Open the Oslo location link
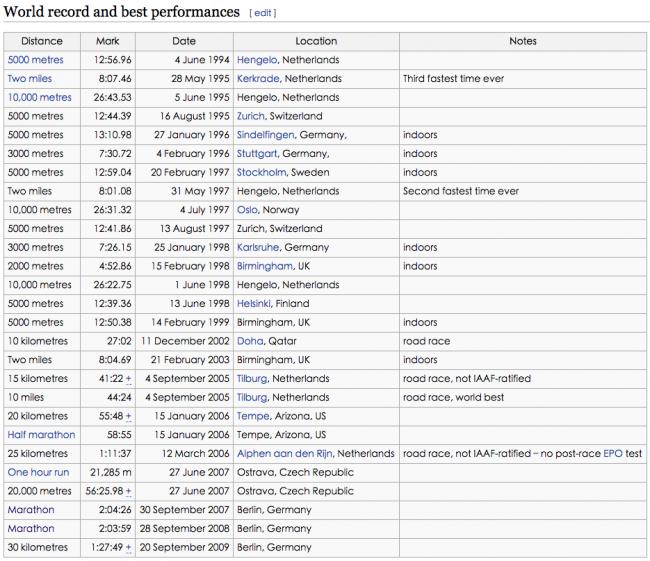The image size is (650, 561). point(247,210)
